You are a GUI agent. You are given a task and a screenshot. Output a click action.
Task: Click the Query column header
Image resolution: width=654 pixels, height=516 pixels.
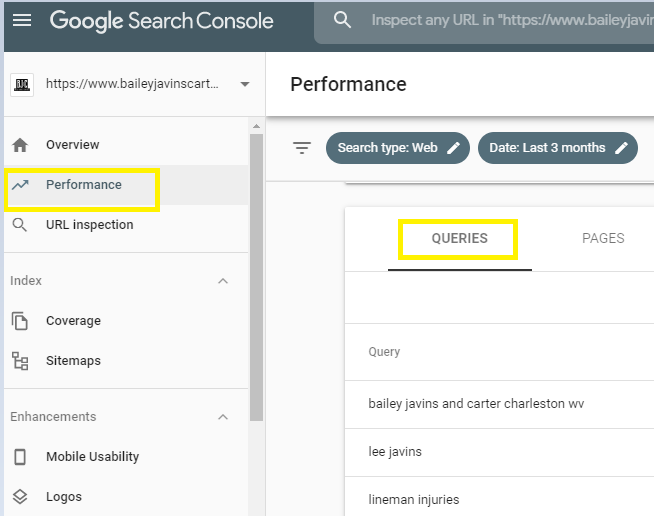click(x=384, y=352)
